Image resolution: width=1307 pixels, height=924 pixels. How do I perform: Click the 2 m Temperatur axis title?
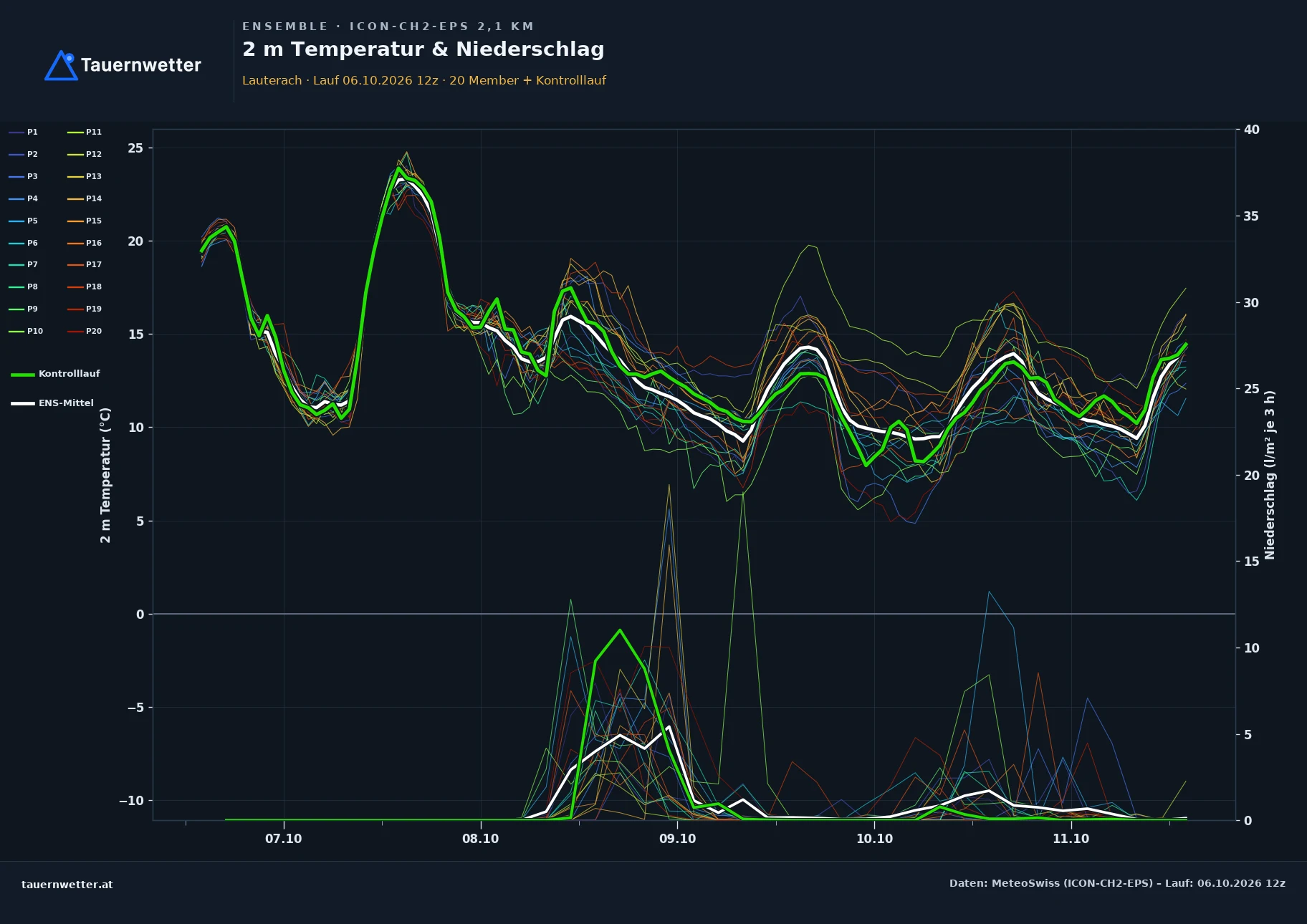[105, 475]
